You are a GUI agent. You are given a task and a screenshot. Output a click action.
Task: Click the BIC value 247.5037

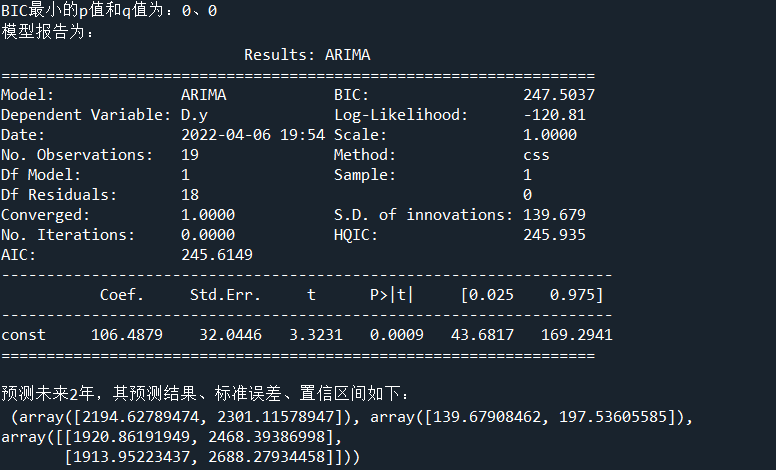point(559,95)
